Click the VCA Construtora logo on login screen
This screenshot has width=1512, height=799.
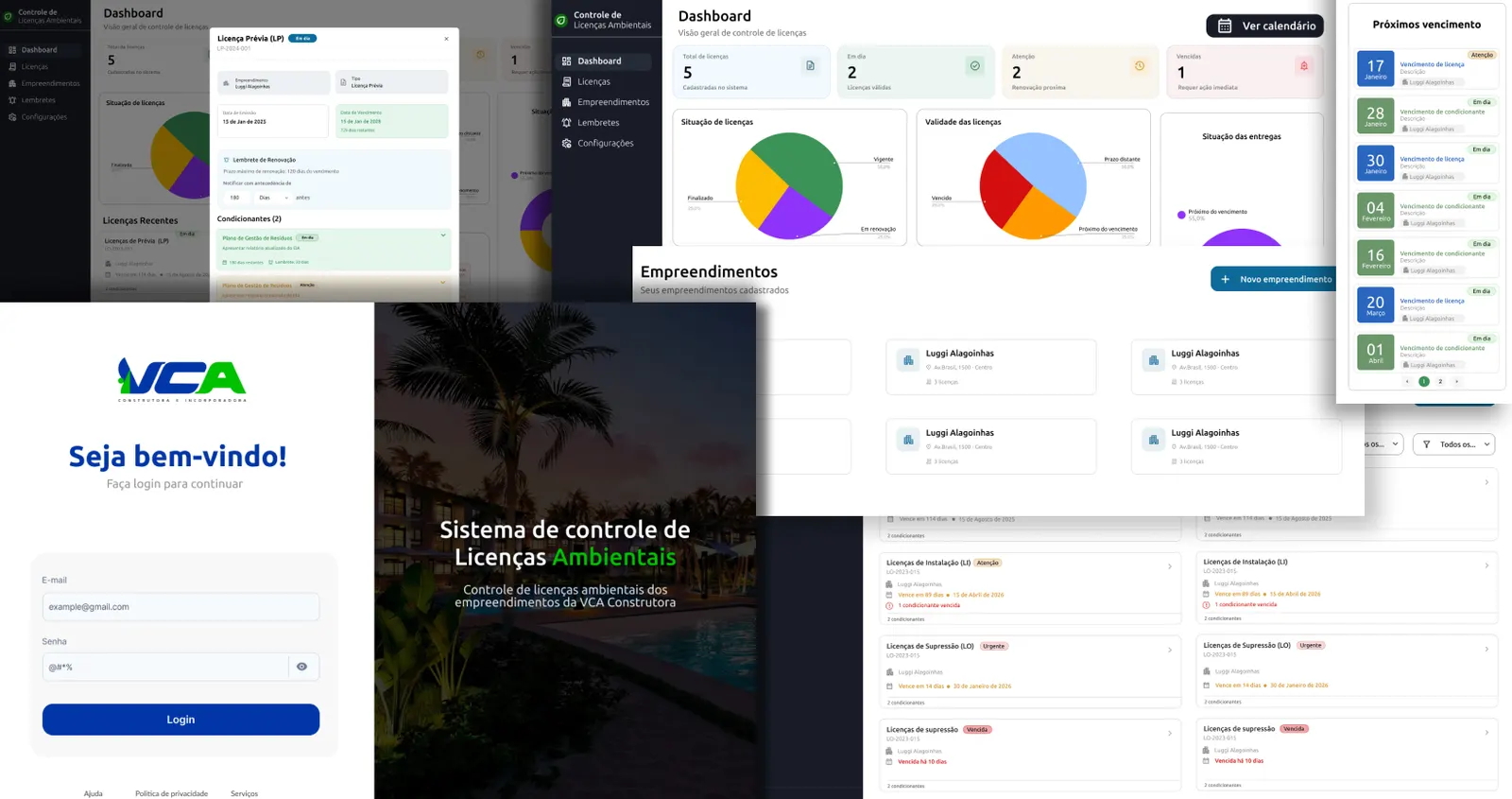coord(181,380)
